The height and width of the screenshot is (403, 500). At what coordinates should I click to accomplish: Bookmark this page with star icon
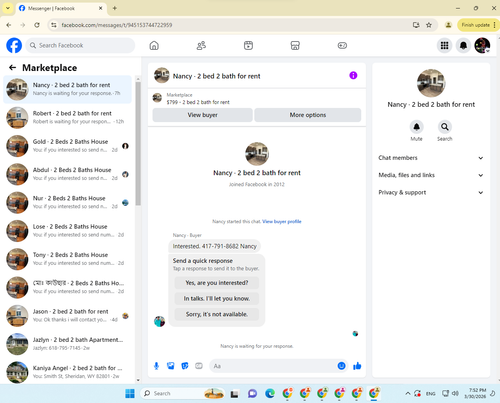tap(429, 25)
